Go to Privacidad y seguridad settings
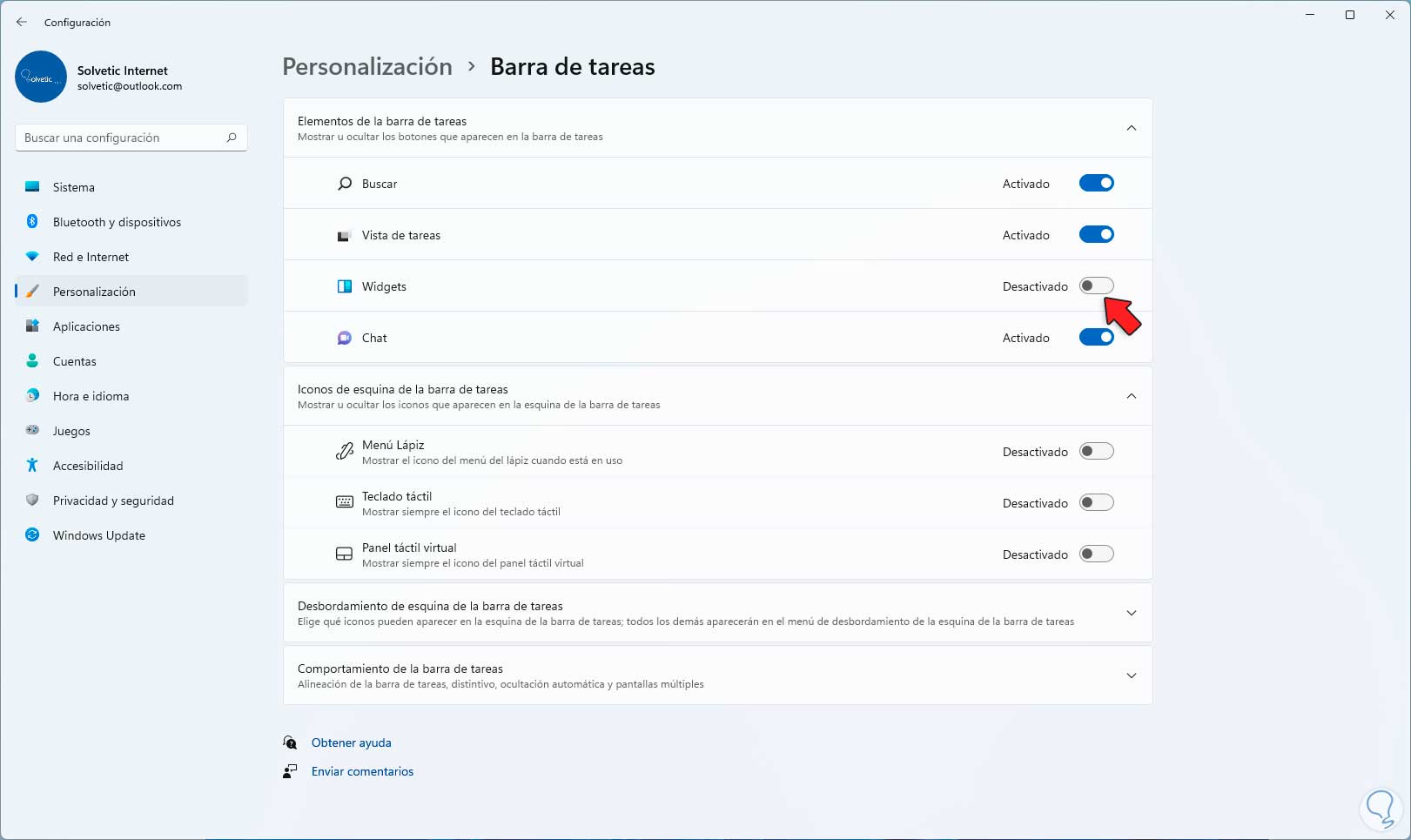This screenshot has width=1411, height=840. click(113, 501)
